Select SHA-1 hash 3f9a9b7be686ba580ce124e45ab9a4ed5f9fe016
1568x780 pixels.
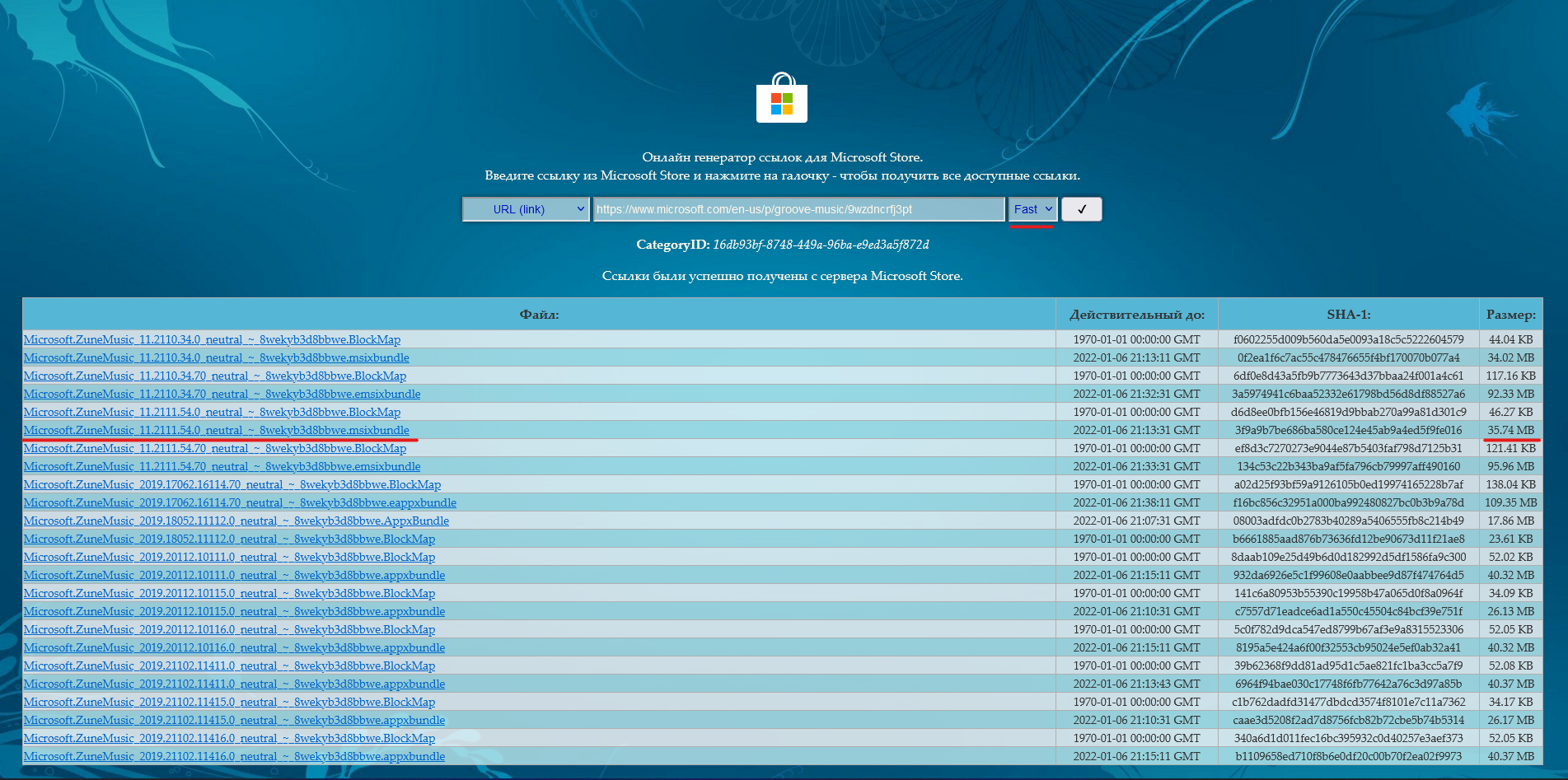(x=1349, y=430)
